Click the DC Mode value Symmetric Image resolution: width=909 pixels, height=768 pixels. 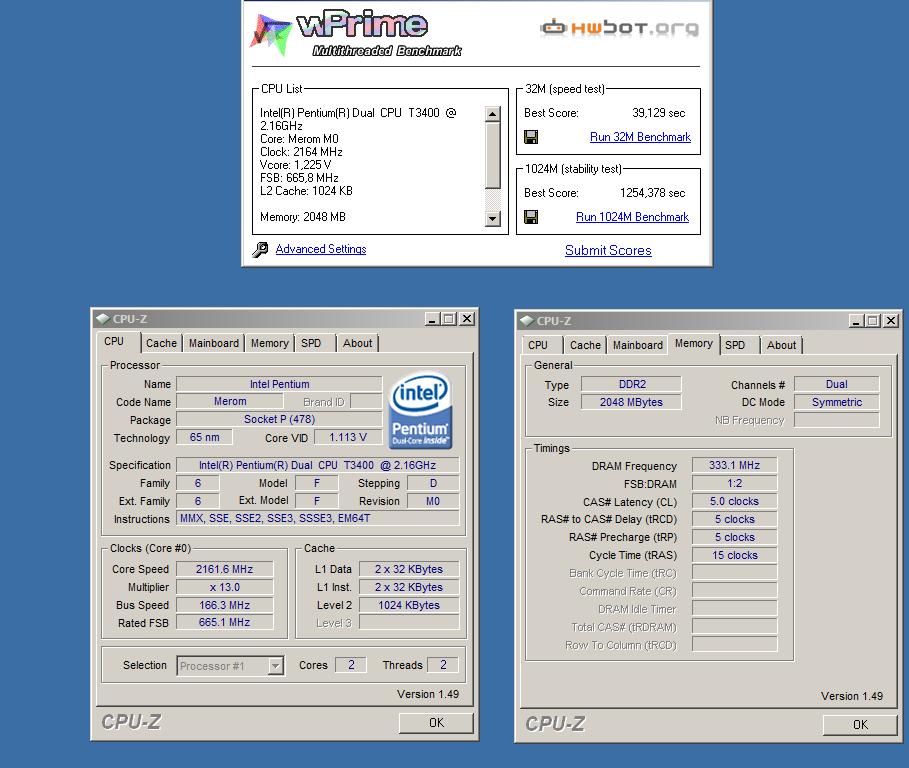click(837, 402)
